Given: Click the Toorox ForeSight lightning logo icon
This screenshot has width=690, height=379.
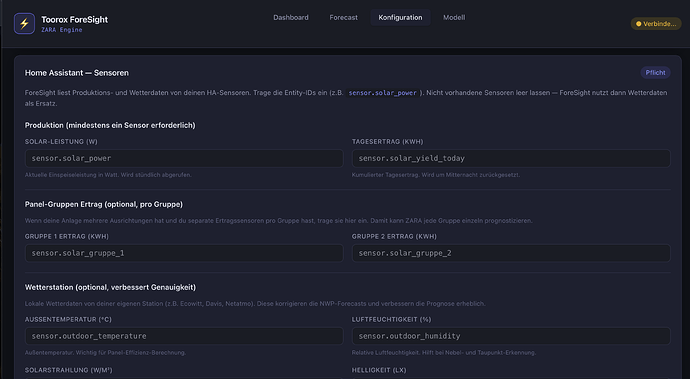Looking at the screenshot, I should click(x=24, y=24).
